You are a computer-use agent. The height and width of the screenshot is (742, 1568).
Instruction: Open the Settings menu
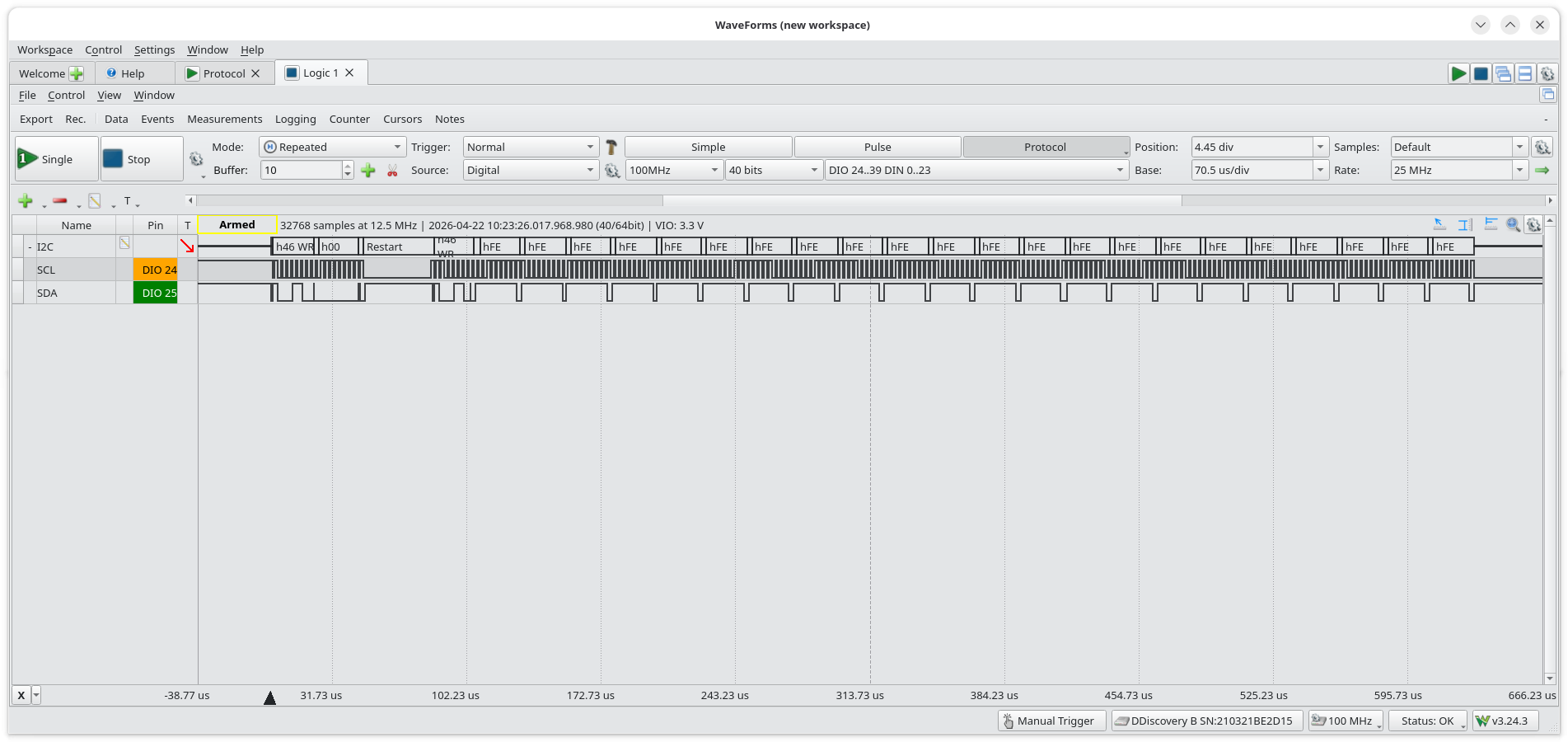(x=154, y=49)
